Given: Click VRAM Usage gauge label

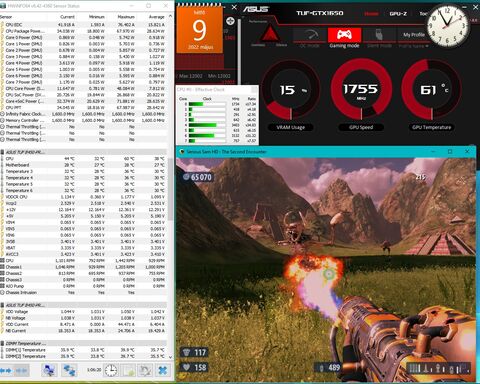Looking at the screenshot, I should pos(291,127).
